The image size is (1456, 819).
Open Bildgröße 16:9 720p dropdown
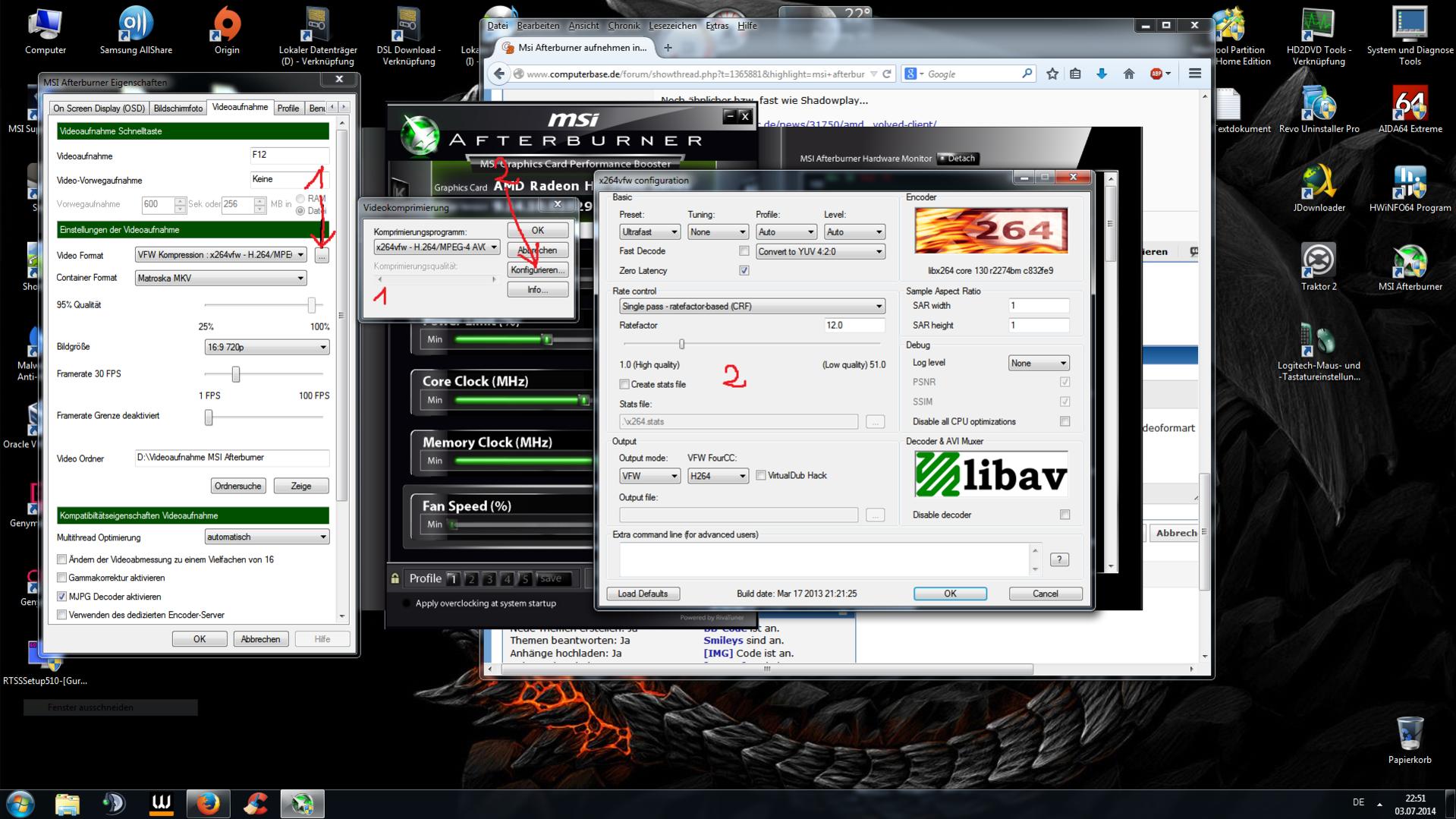(x=267, y=347)
